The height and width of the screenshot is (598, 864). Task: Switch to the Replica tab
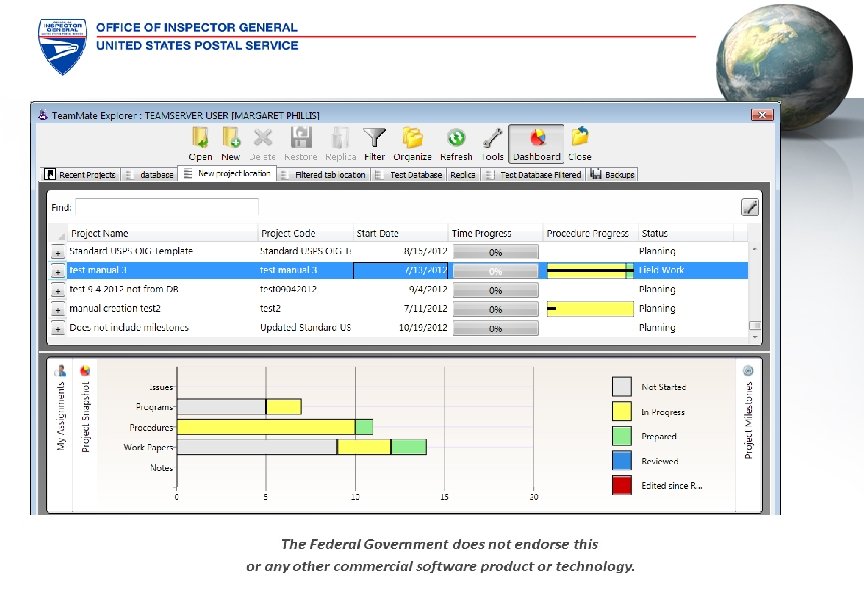463,175
